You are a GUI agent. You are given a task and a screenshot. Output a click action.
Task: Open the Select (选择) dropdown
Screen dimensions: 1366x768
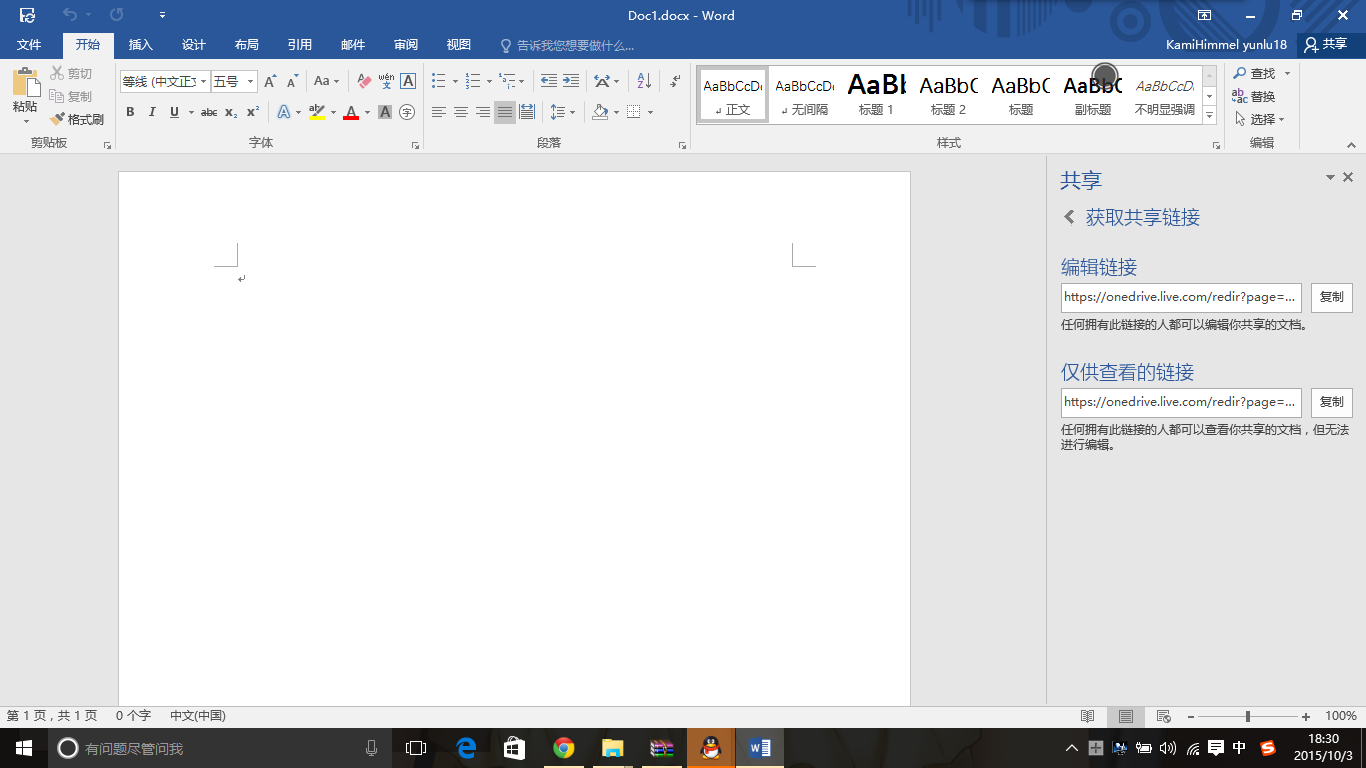click(1259, 119)
